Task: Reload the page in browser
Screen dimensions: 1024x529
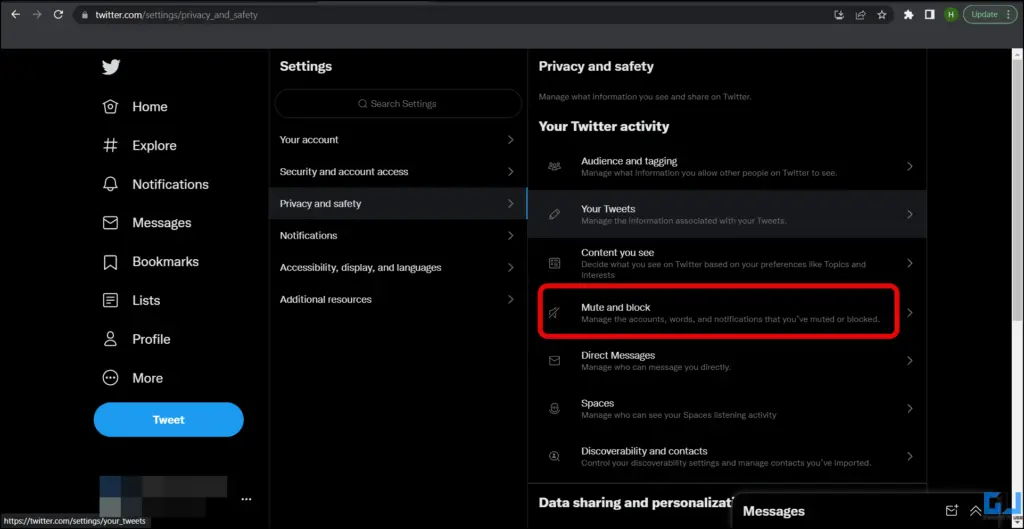Action: tap(58, 14)
